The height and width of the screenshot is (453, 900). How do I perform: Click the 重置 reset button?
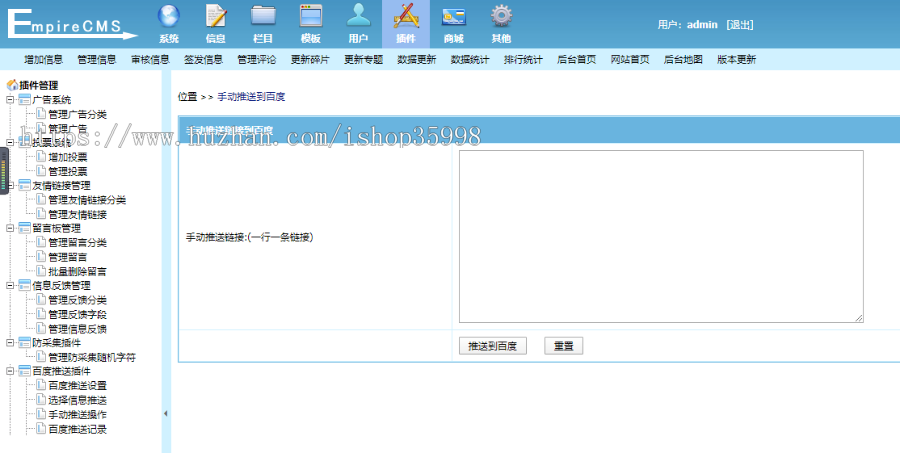click(x=564, y=346)
